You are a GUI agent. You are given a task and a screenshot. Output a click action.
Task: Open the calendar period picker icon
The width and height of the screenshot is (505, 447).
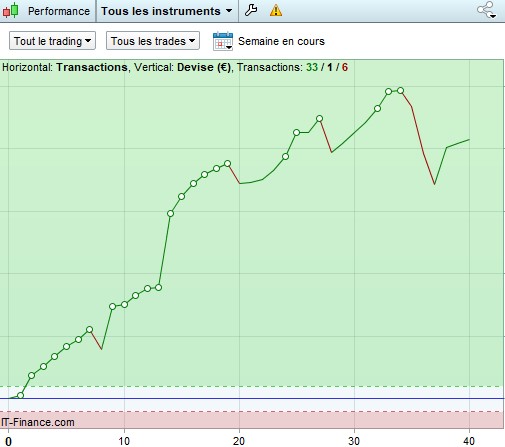(223, 41)
